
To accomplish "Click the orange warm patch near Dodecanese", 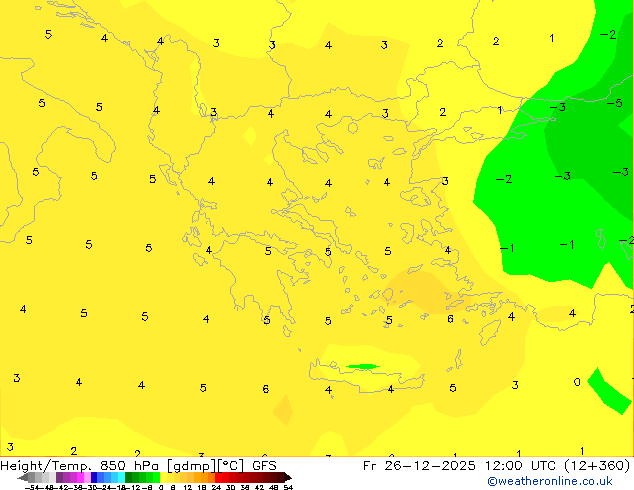I will pos(425,290).
